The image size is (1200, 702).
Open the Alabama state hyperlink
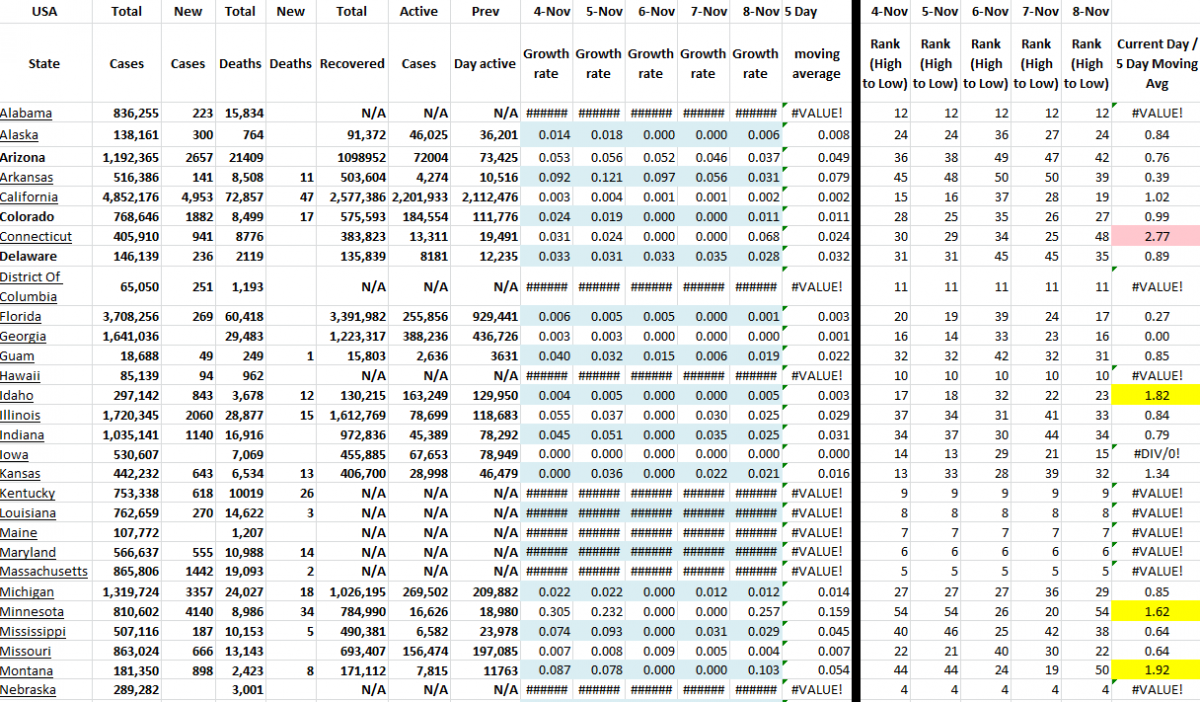tap(27, 113)
